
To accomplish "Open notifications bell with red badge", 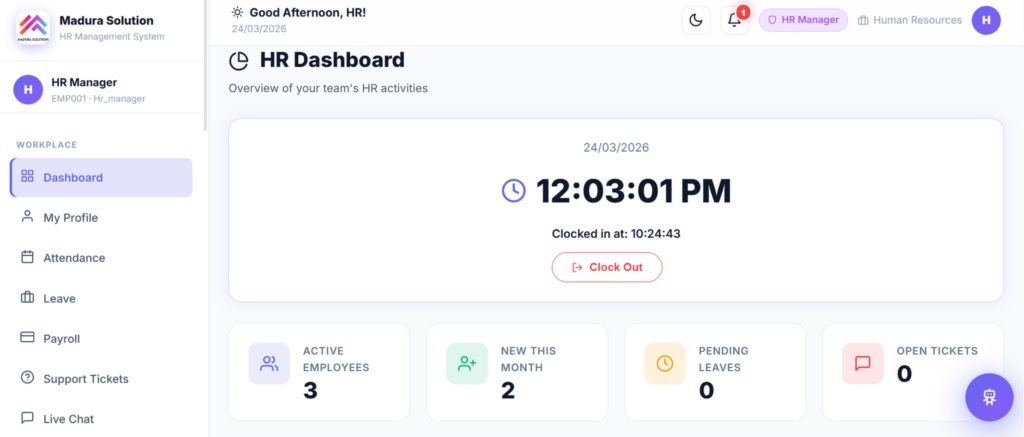I will click(x=734, y=20).
